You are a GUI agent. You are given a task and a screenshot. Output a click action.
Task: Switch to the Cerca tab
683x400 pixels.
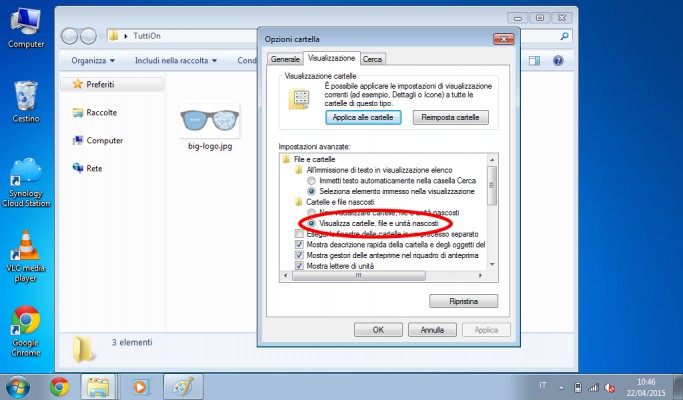(x=373, y=59)
